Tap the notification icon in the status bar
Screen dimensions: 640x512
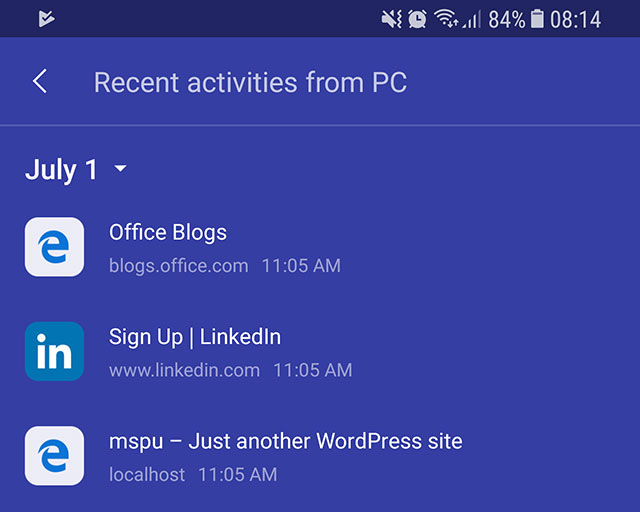(47, 19)
